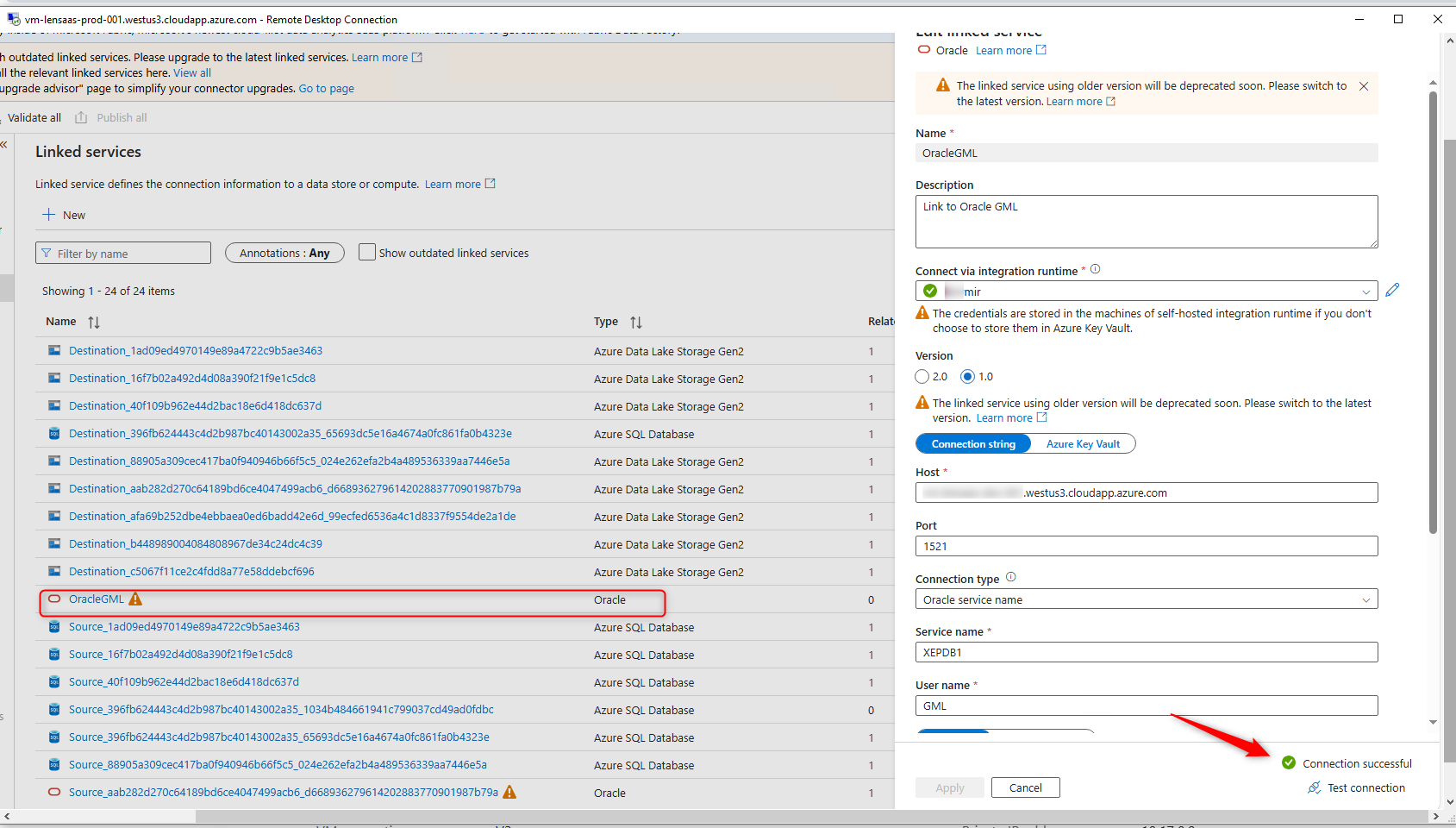Image resolution: width=1456 pixels, height=828 pixels.
Task: Click the collapse sidebar double-chevron icon
Action: click(x=3, y=144)
